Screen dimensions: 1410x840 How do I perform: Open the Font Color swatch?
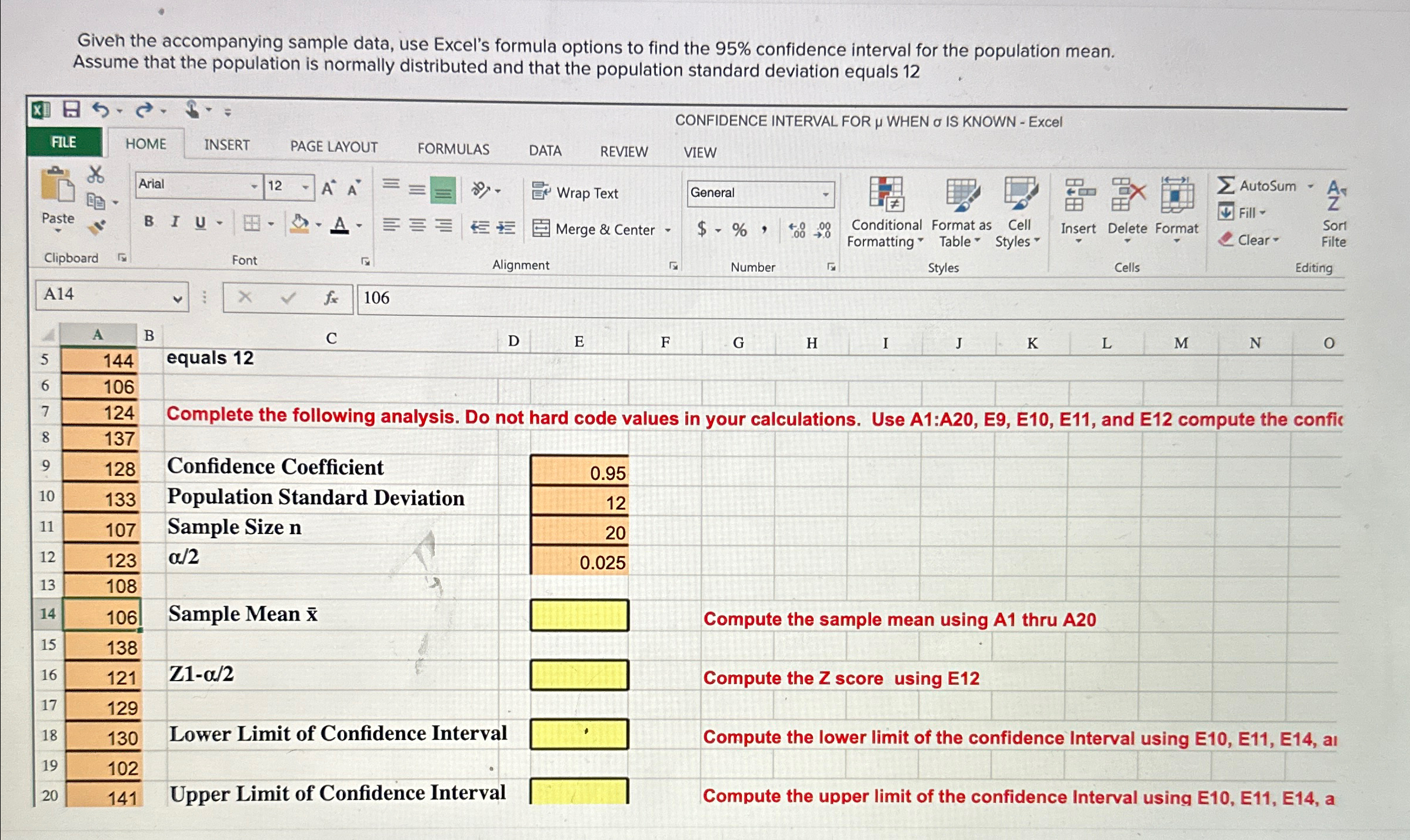pyautogui.click(x=339, y=225)
